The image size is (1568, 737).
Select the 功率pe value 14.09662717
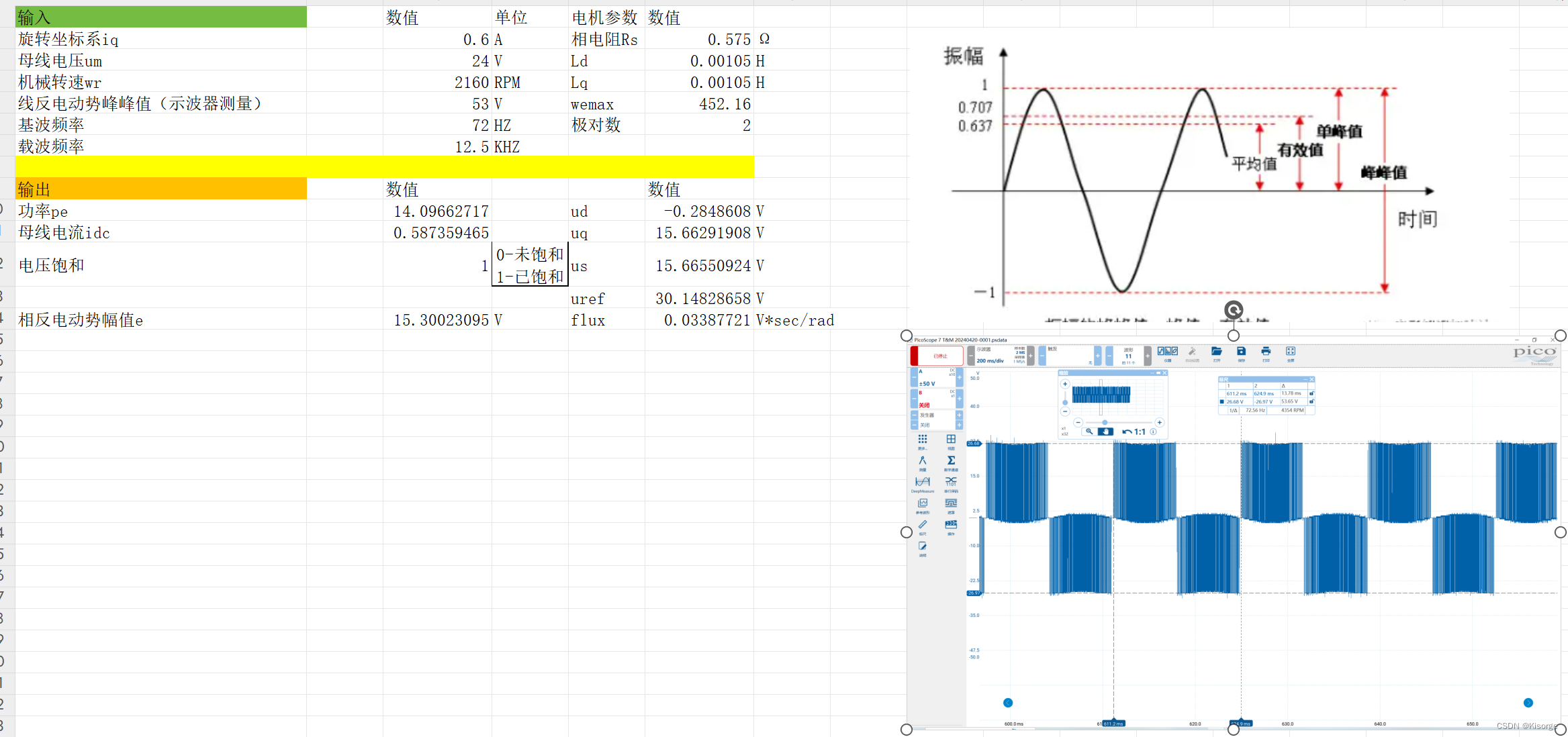(x=437, y=211)
